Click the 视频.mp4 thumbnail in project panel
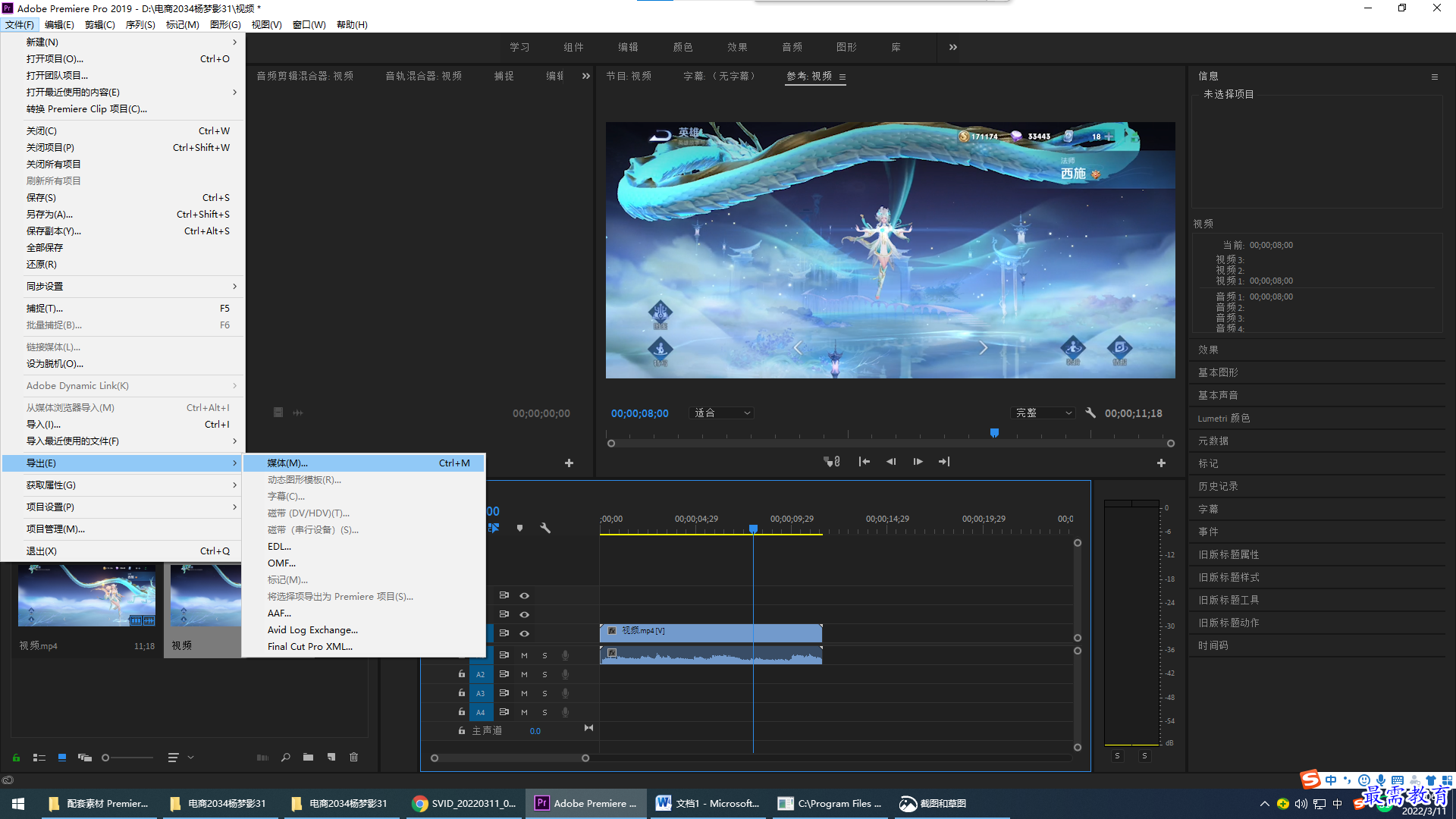 [86, 595]
